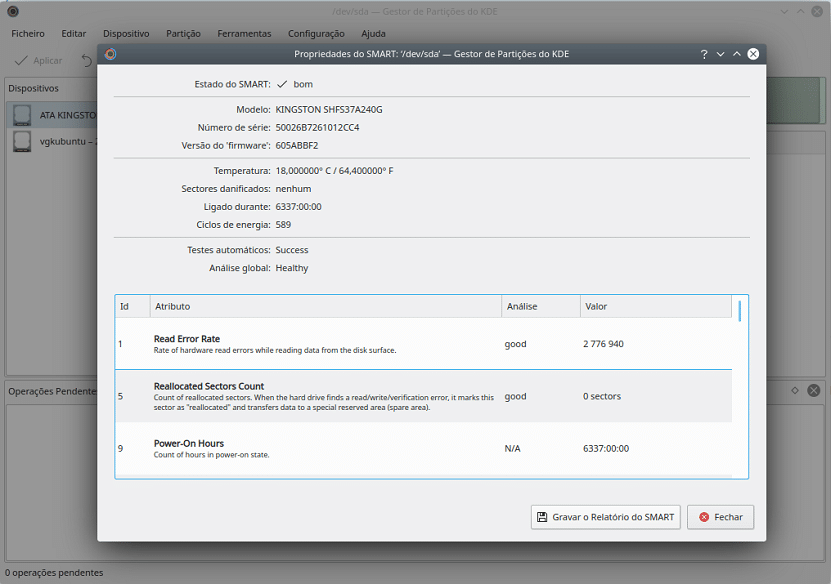Open the Editar menu
The width and height of the screenshot is (831, 584).
(74, 33)
